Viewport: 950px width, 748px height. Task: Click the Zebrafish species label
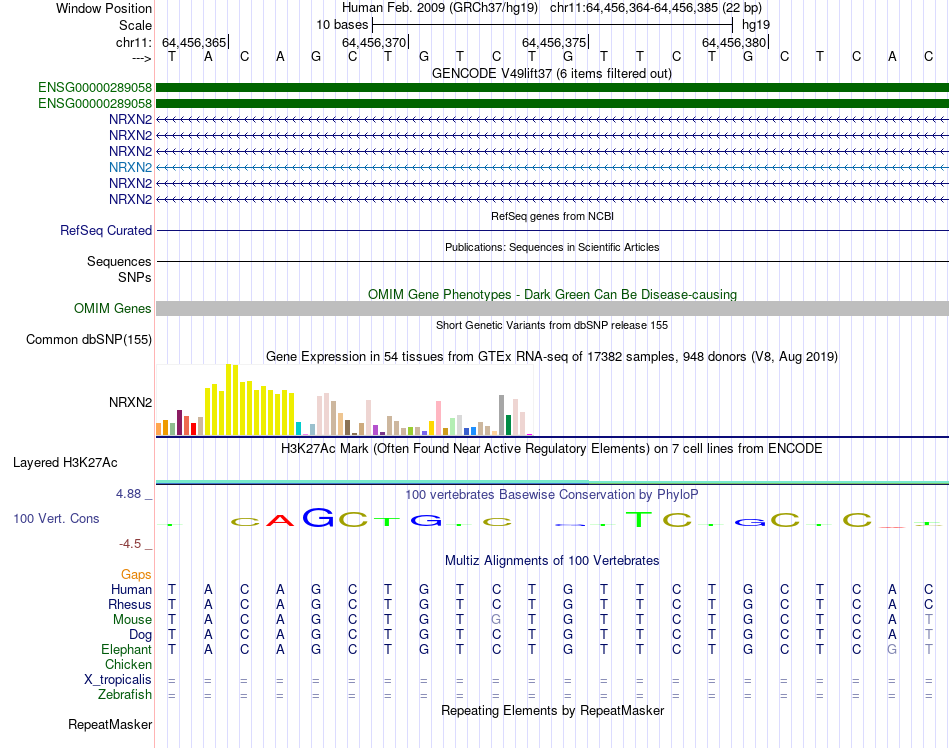[125, 695]
